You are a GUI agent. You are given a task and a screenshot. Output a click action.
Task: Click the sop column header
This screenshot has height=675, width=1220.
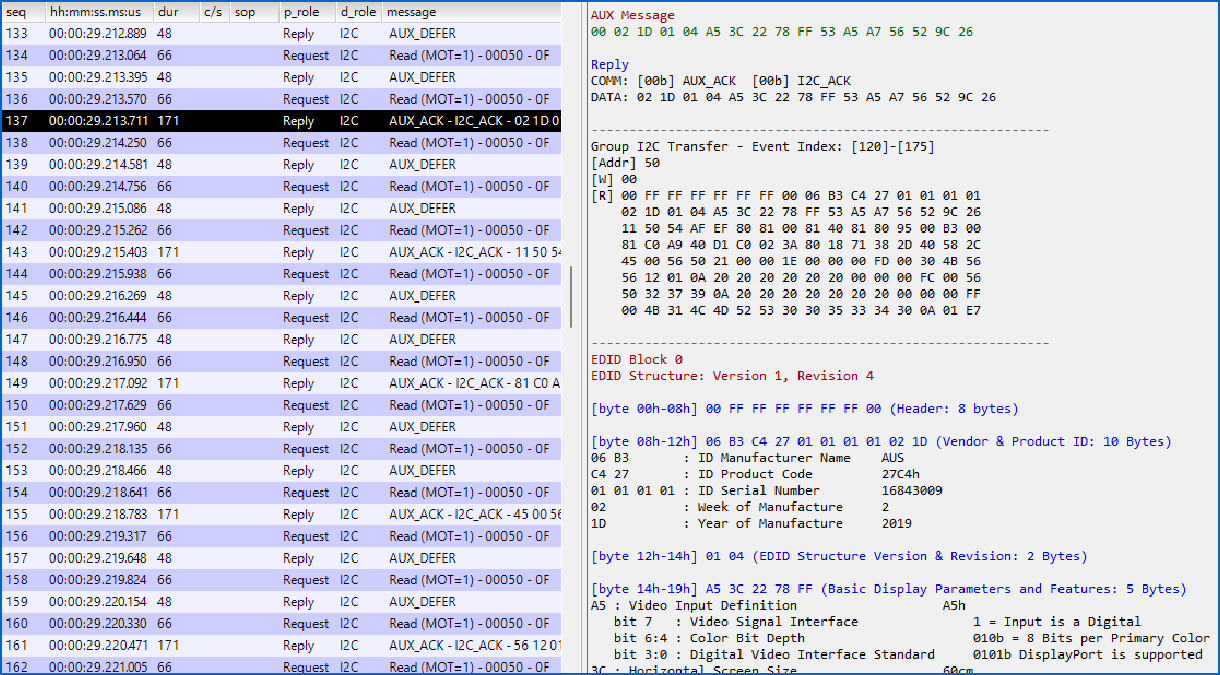[x=244, y=12]
